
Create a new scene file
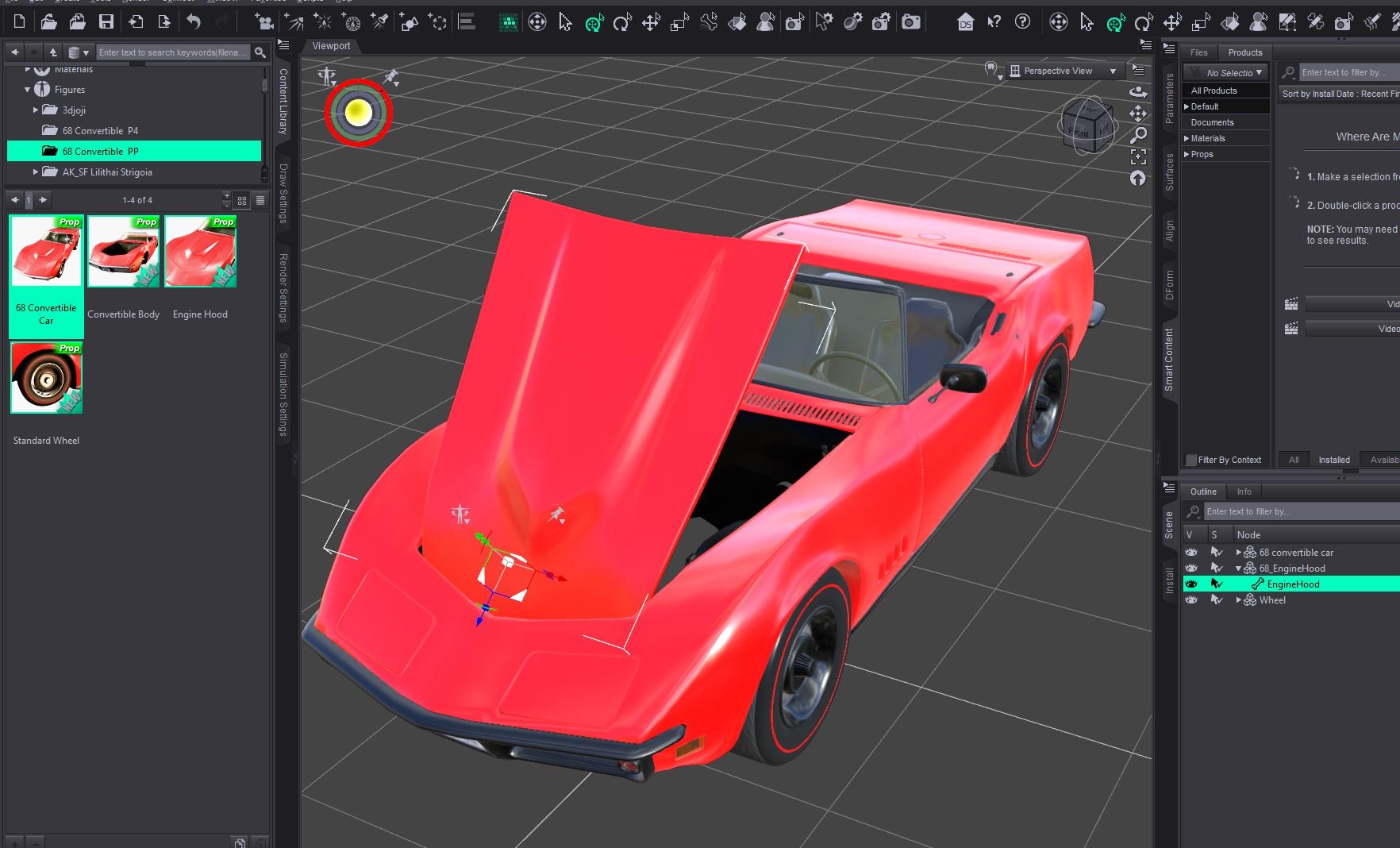[x=19, y=21]
